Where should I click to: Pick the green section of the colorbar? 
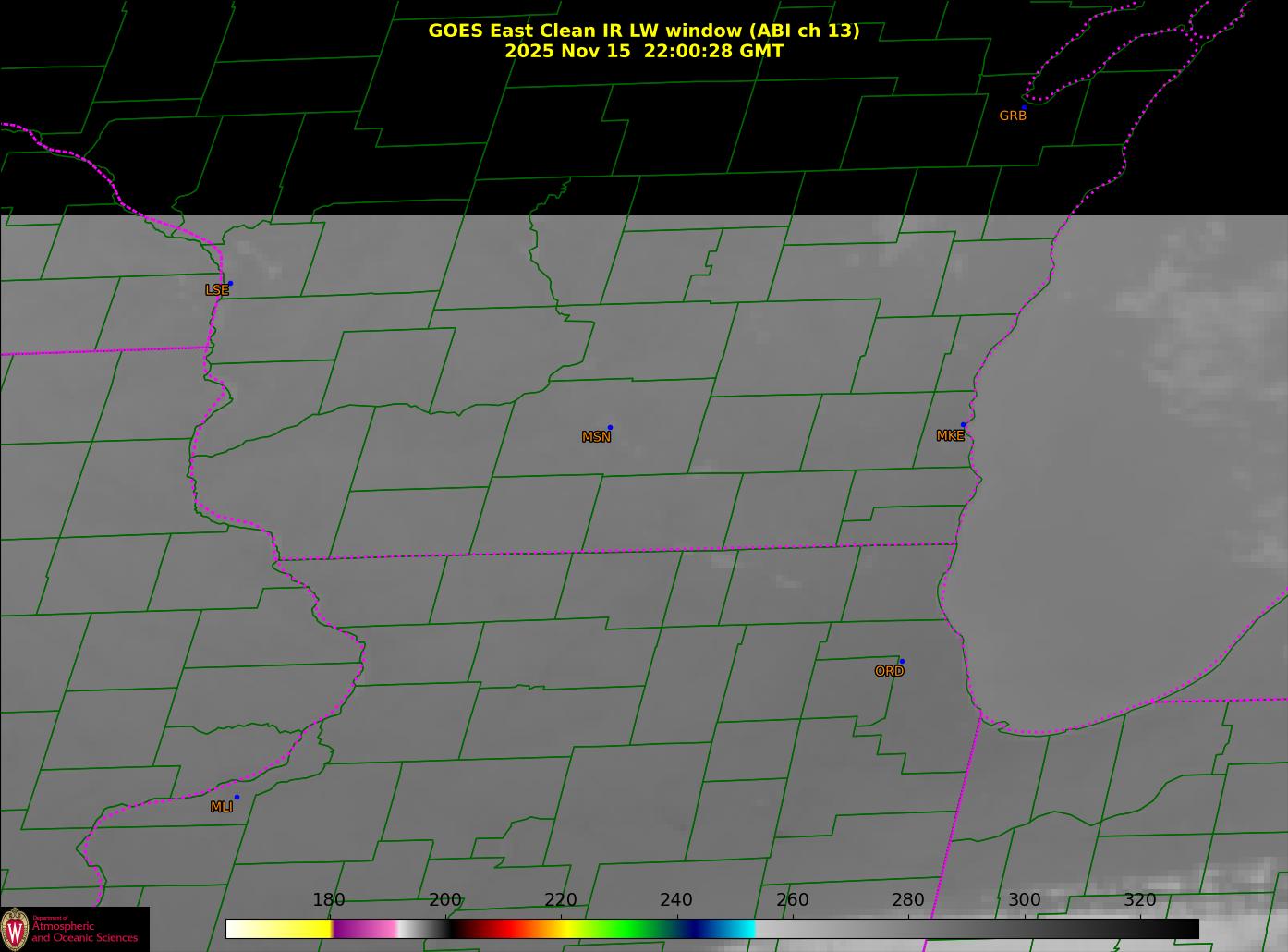pyautogui.click(x=628, y=929)
